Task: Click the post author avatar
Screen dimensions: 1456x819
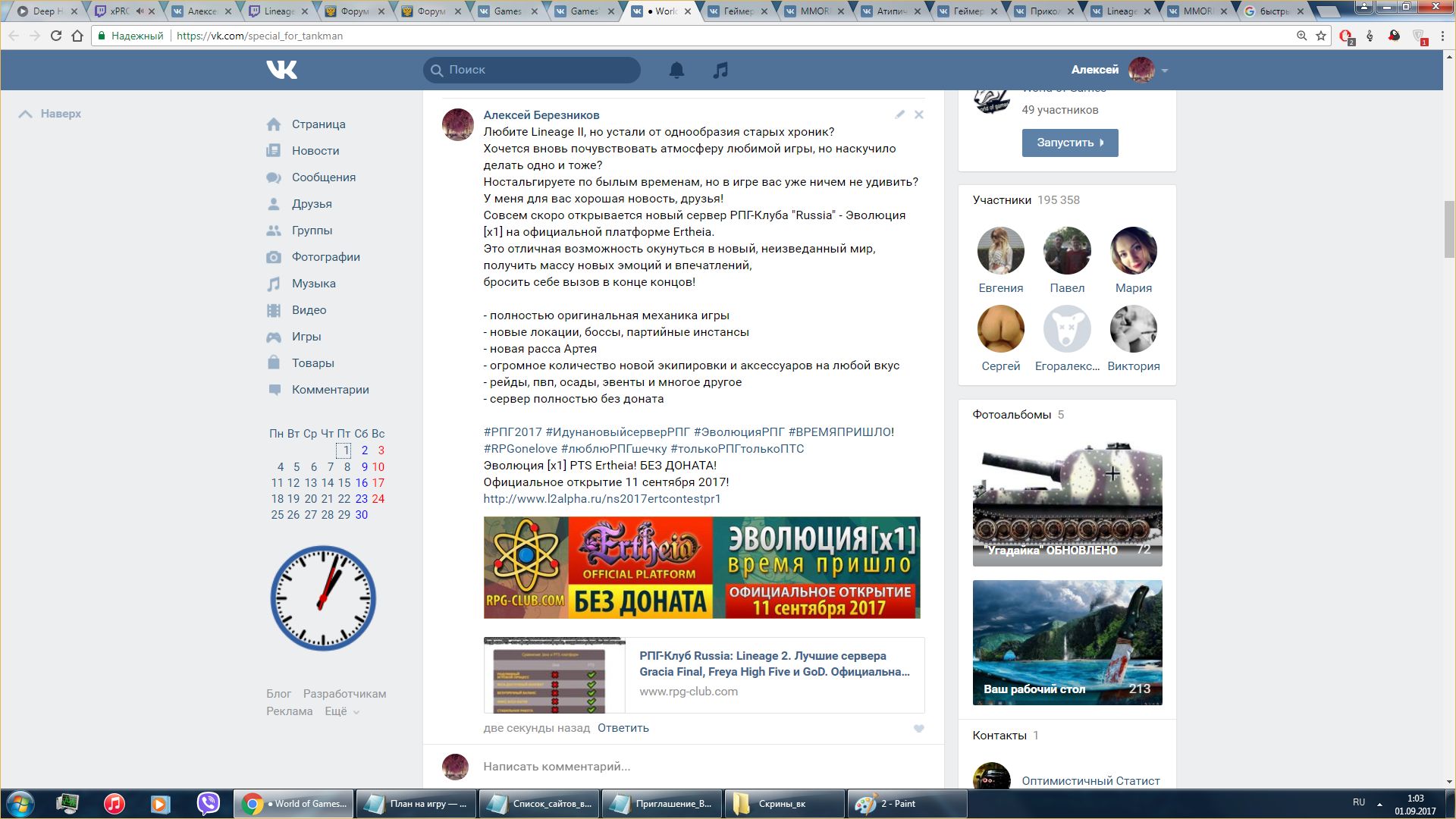Action: (458, 124)
